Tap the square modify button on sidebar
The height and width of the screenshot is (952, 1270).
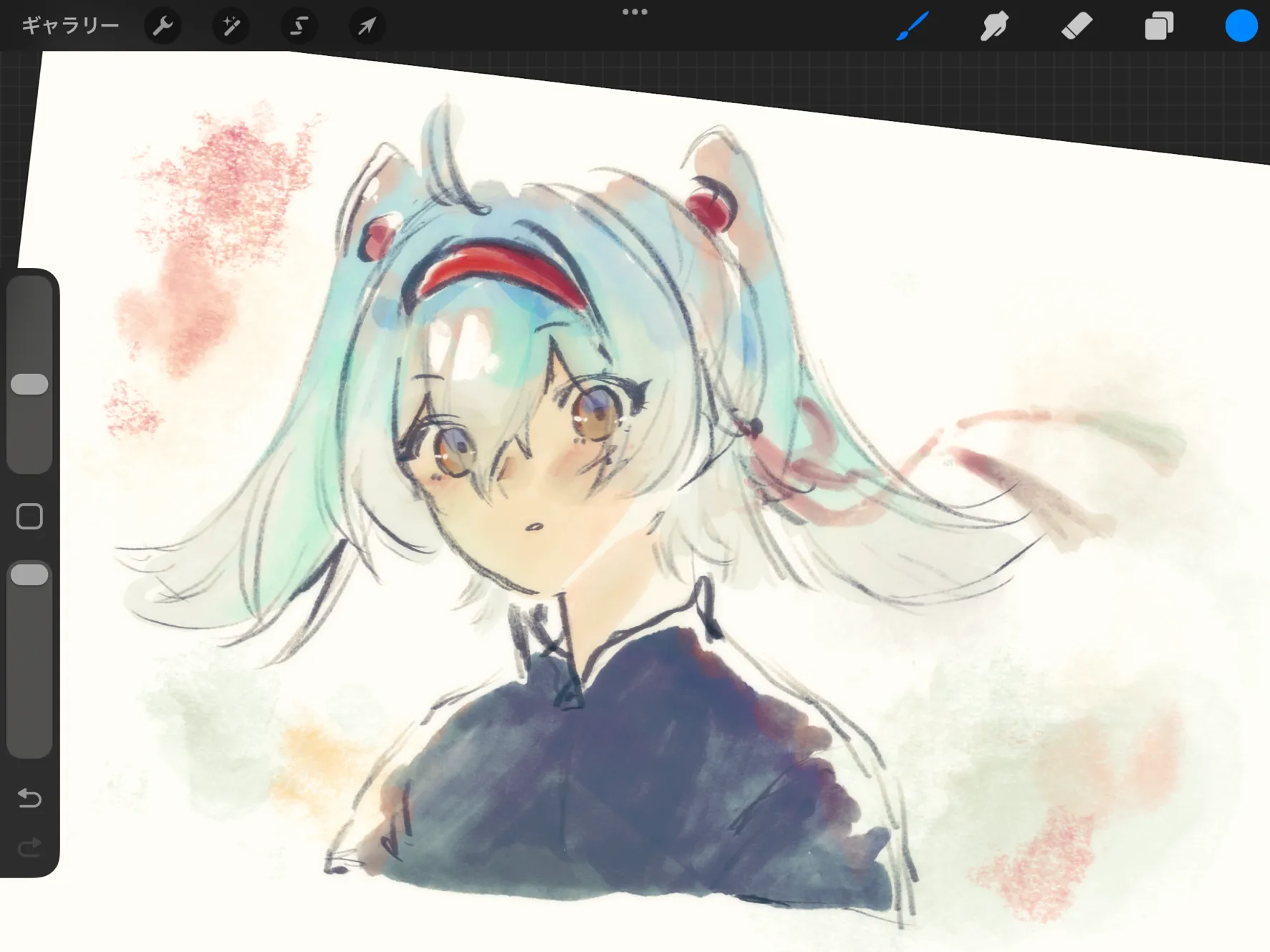pos(29,516)
